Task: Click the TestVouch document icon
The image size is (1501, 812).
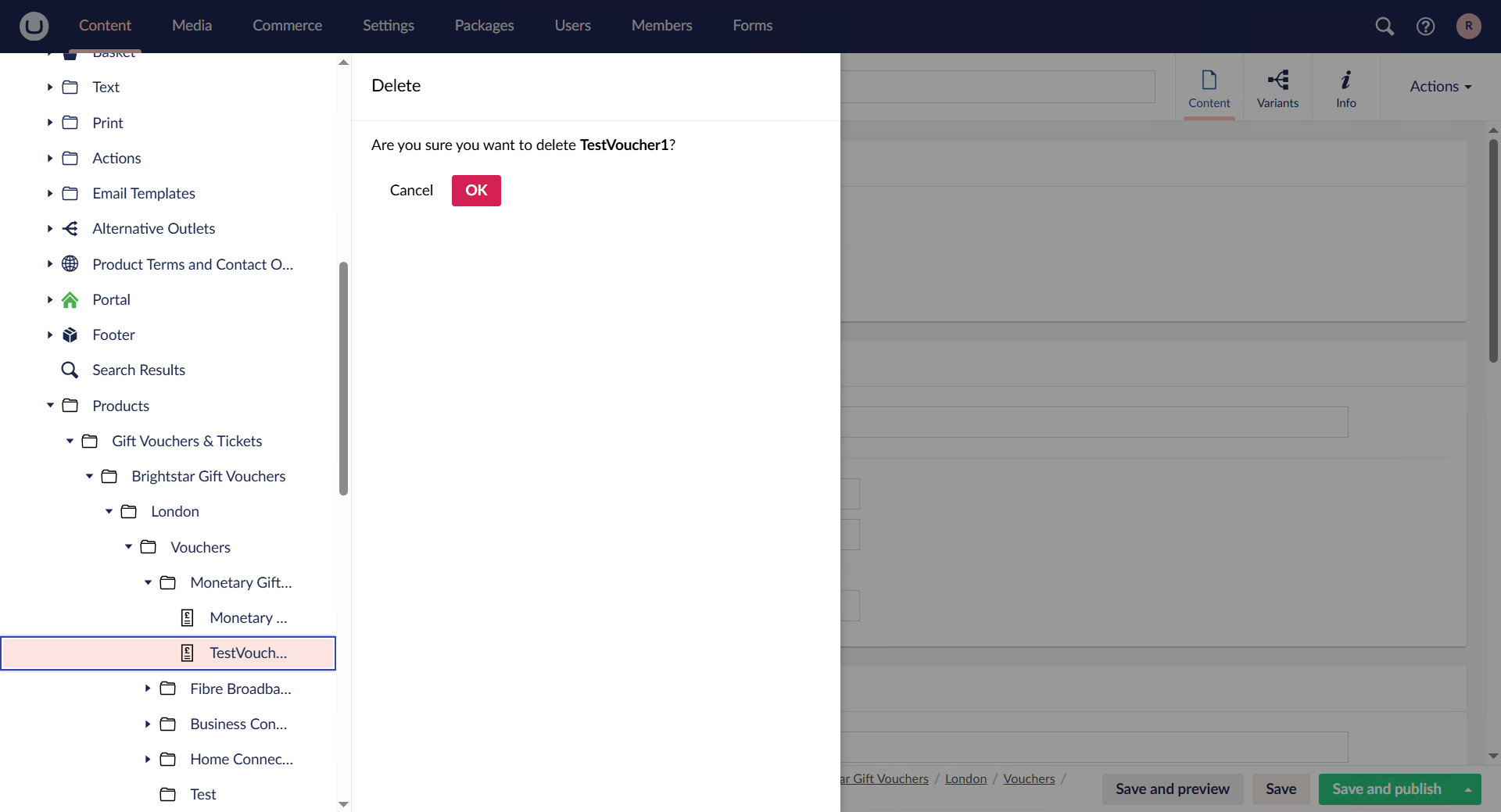Action: [x=188, y=653]
